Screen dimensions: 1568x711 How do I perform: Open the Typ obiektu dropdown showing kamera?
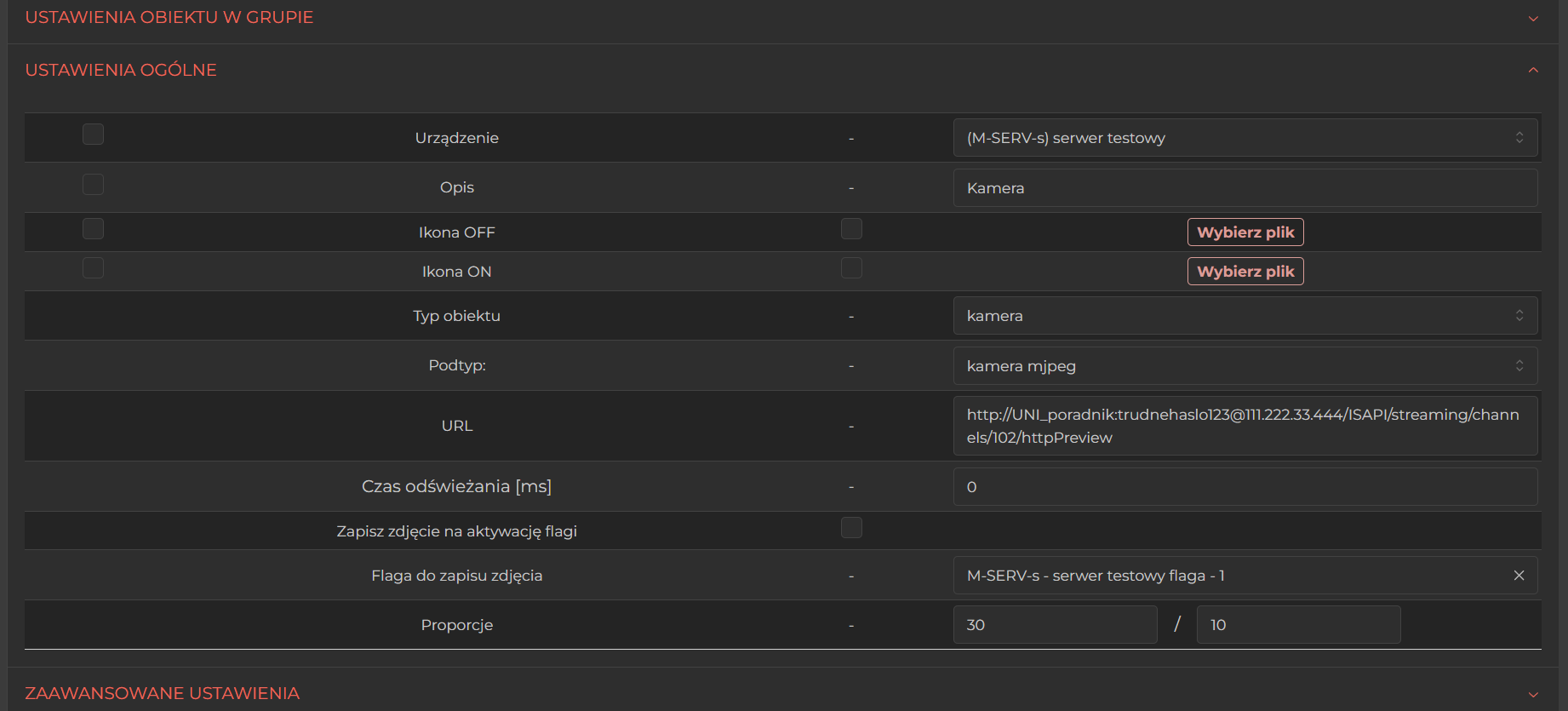click(1245, 316)
